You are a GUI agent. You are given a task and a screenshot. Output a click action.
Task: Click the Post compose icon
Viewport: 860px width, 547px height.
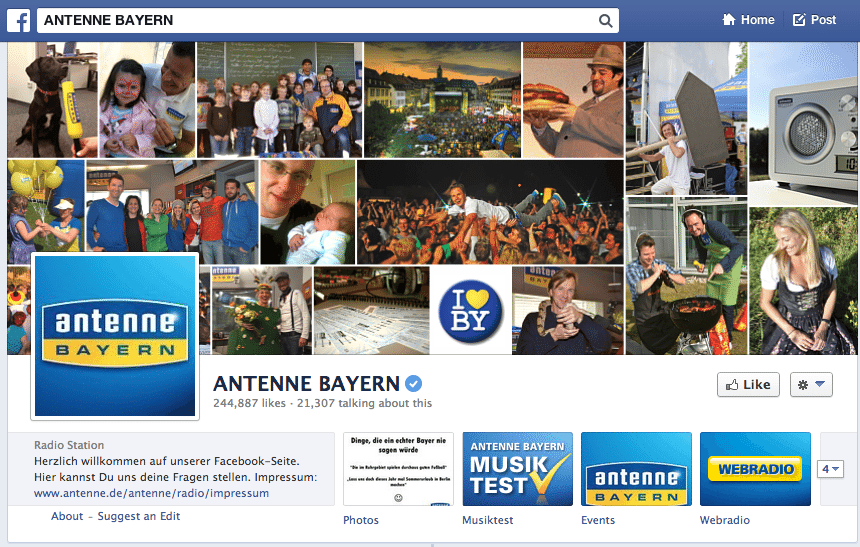(799, 20)
